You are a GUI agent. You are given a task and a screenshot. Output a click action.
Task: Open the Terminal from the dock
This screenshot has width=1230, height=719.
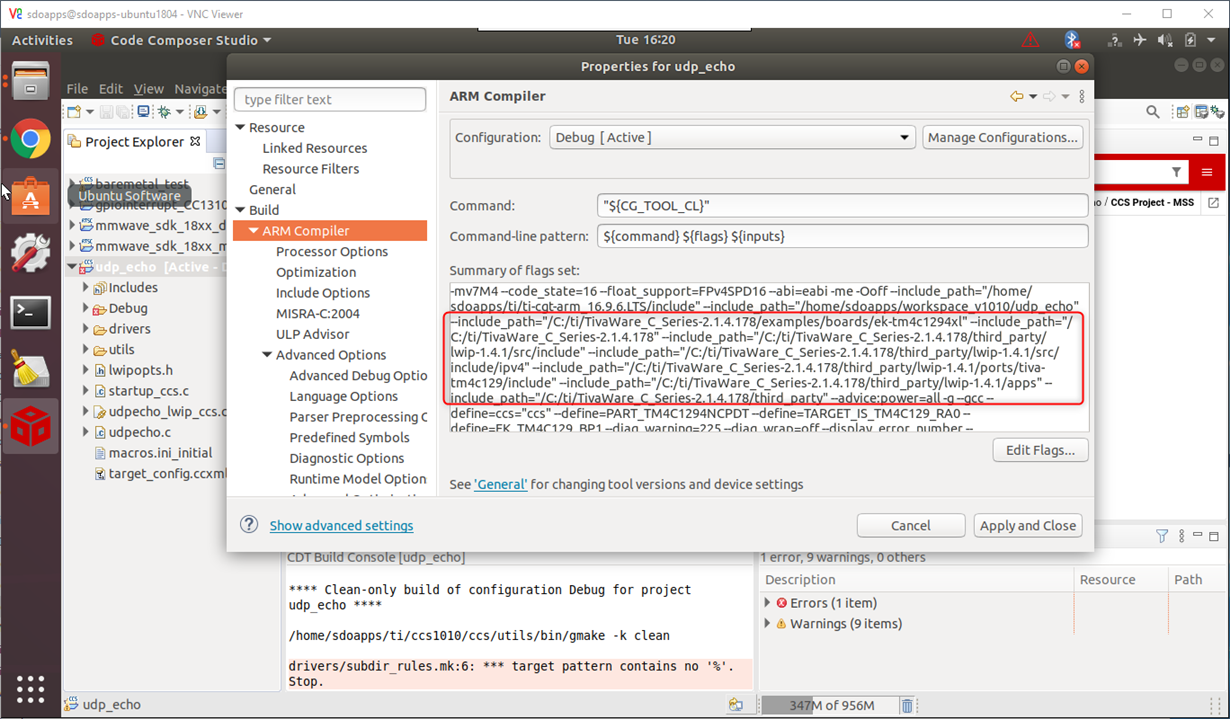(x=30, y=311)
